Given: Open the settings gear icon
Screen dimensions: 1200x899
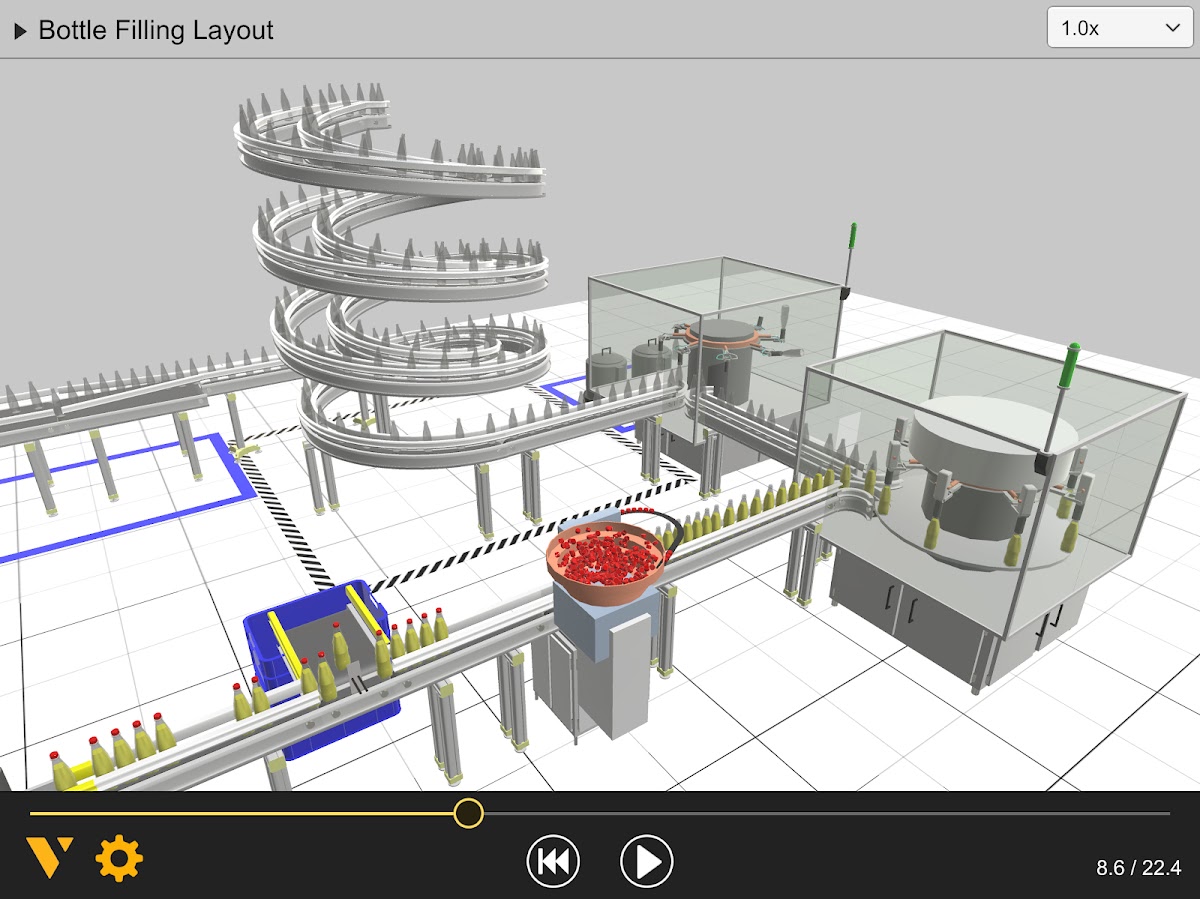Looking at the screenshot, I should (119, 859).
